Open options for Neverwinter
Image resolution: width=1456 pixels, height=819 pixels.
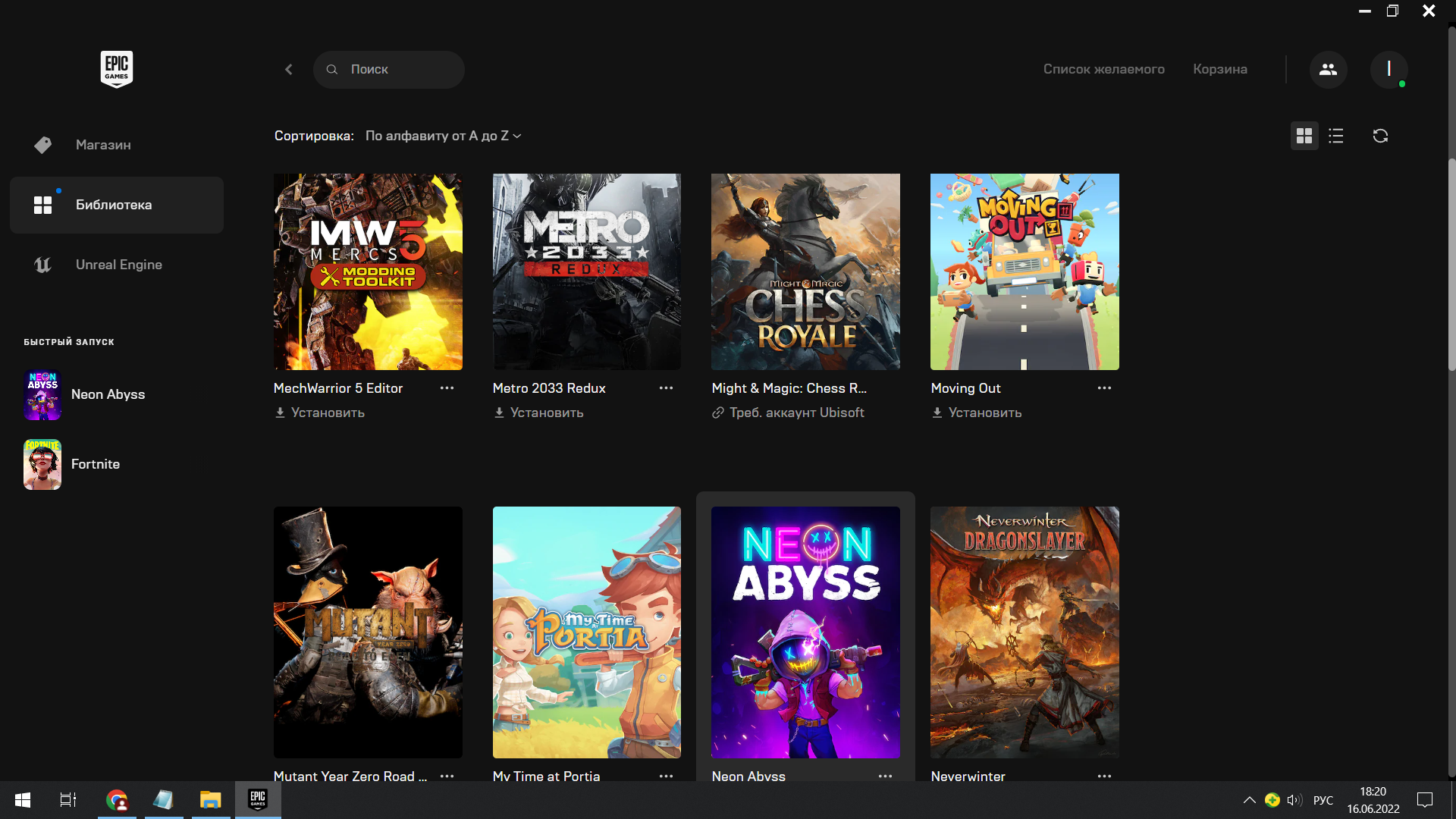1104,776
